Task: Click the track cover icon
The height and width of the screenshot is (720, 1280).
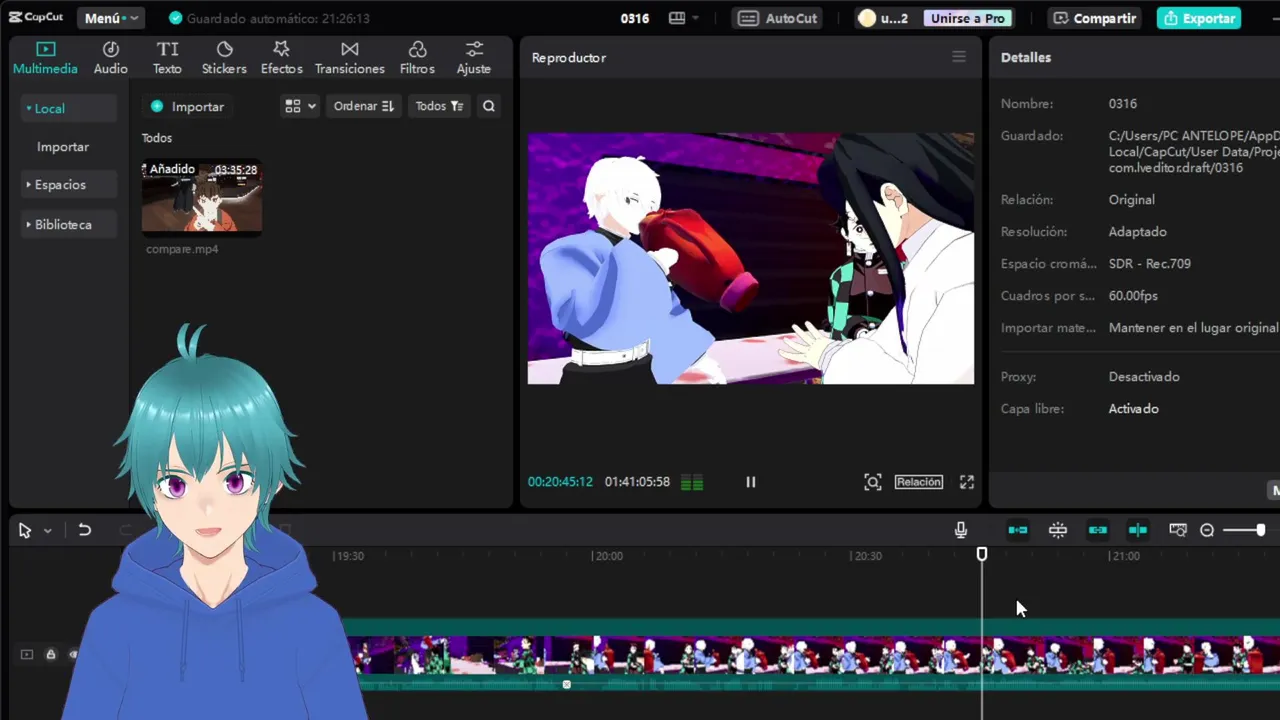Action: (x=27, y=654)
